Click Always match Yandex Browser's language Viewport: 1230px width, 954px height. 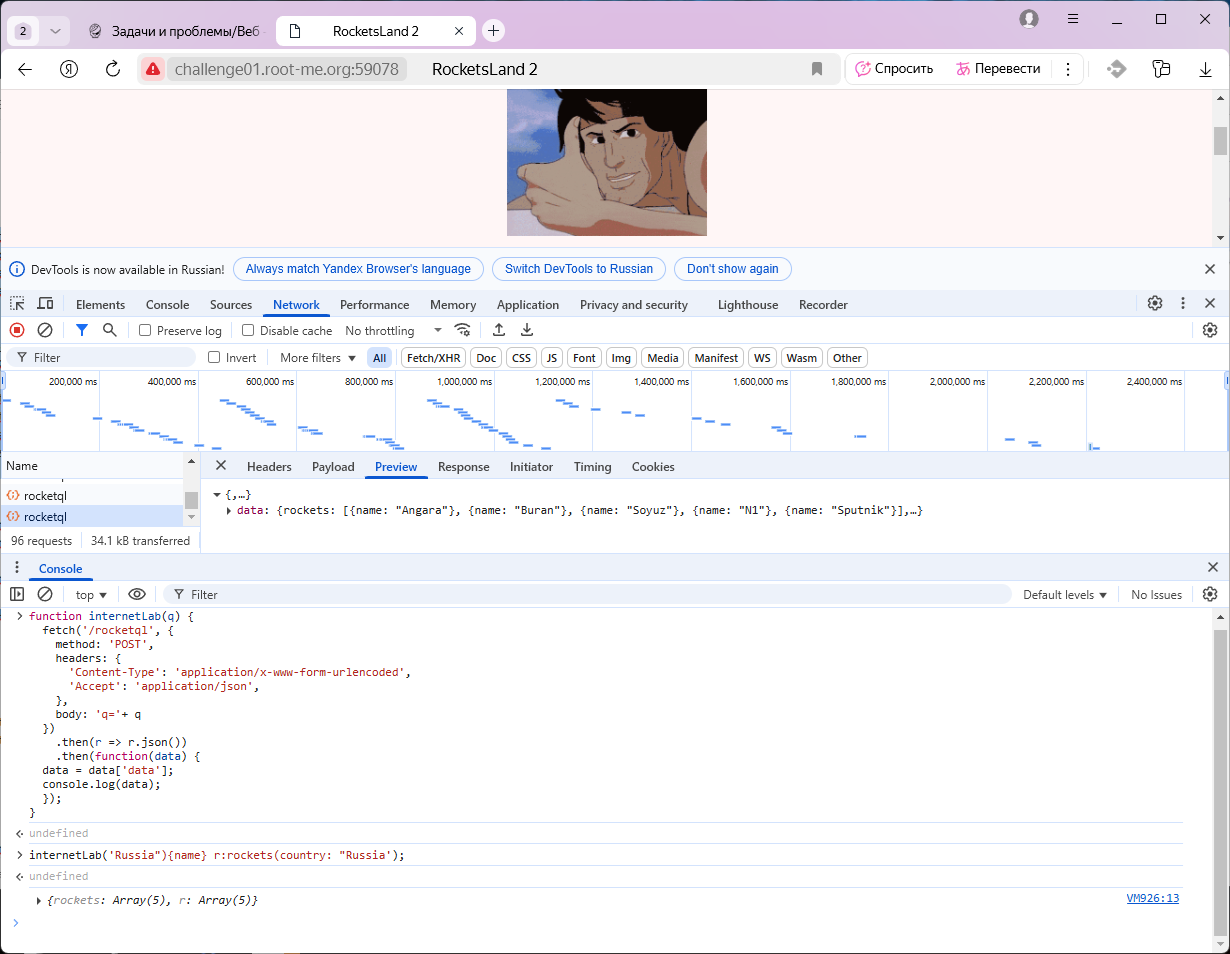click(358, 269)
